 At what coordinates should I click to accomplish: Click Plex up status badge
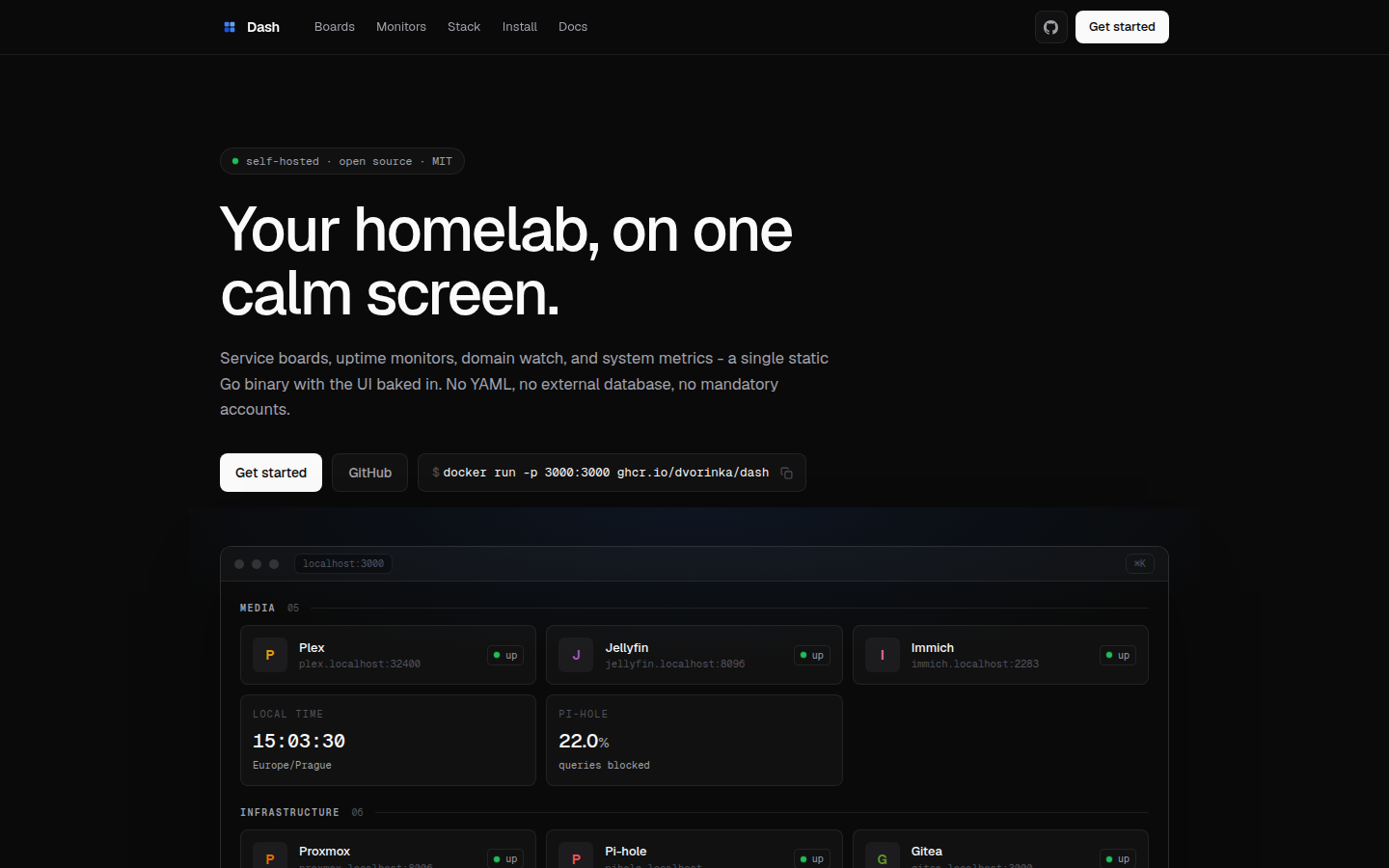pos(505,655)
